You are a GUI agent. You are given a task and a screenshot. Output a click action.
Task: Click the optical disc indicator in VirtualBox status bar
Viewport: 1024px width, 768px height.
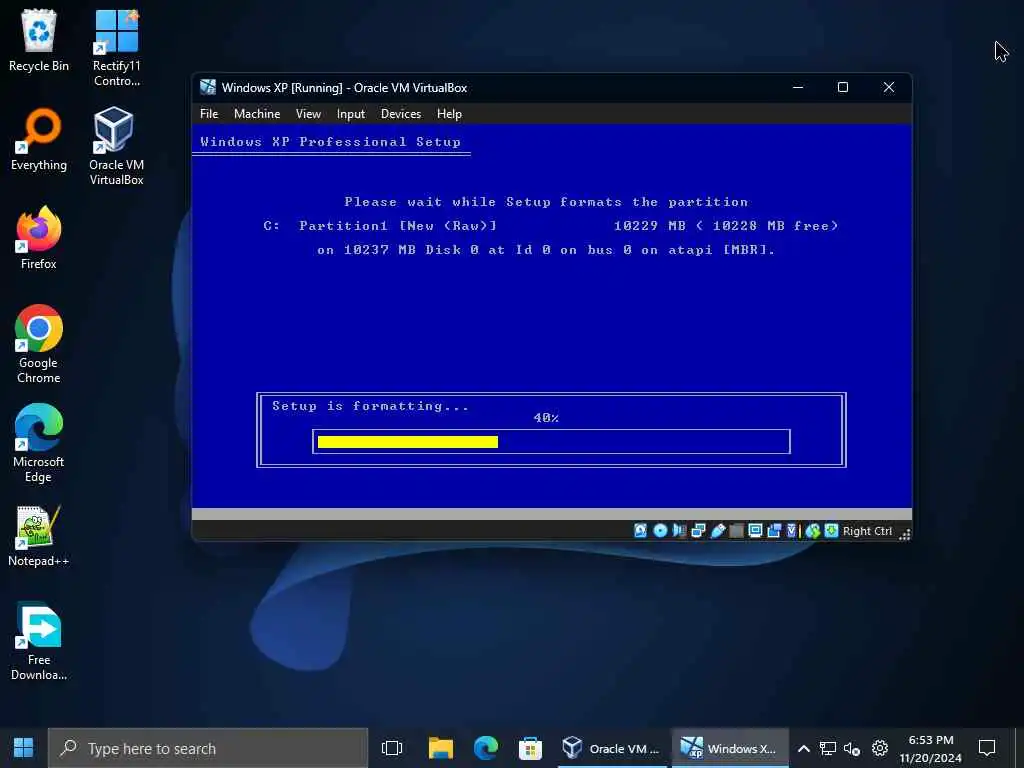(660, 531)
